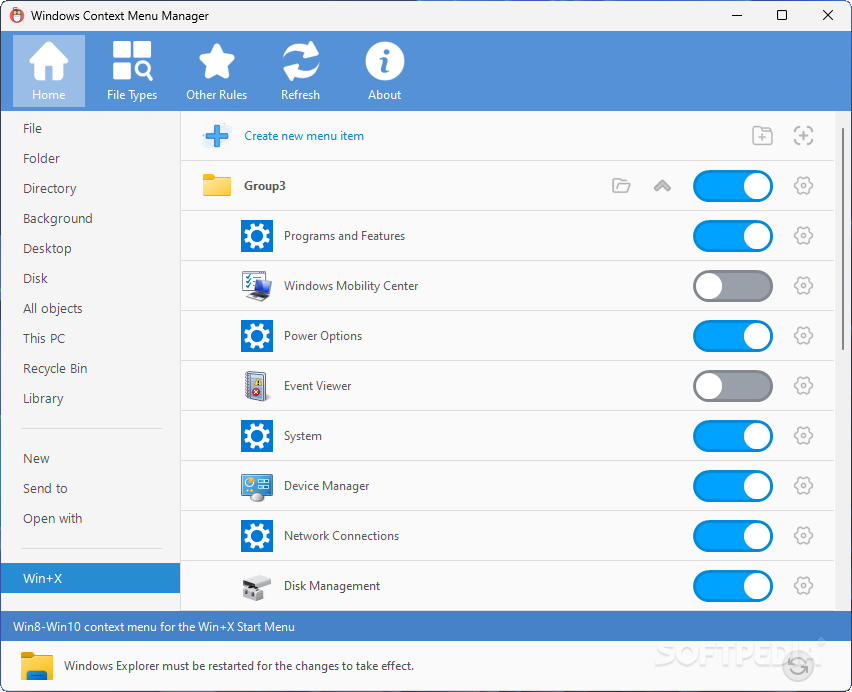Click the Event Viewer item label
The width and height of the screenshot is (852, 692).
tap(317, 386)
